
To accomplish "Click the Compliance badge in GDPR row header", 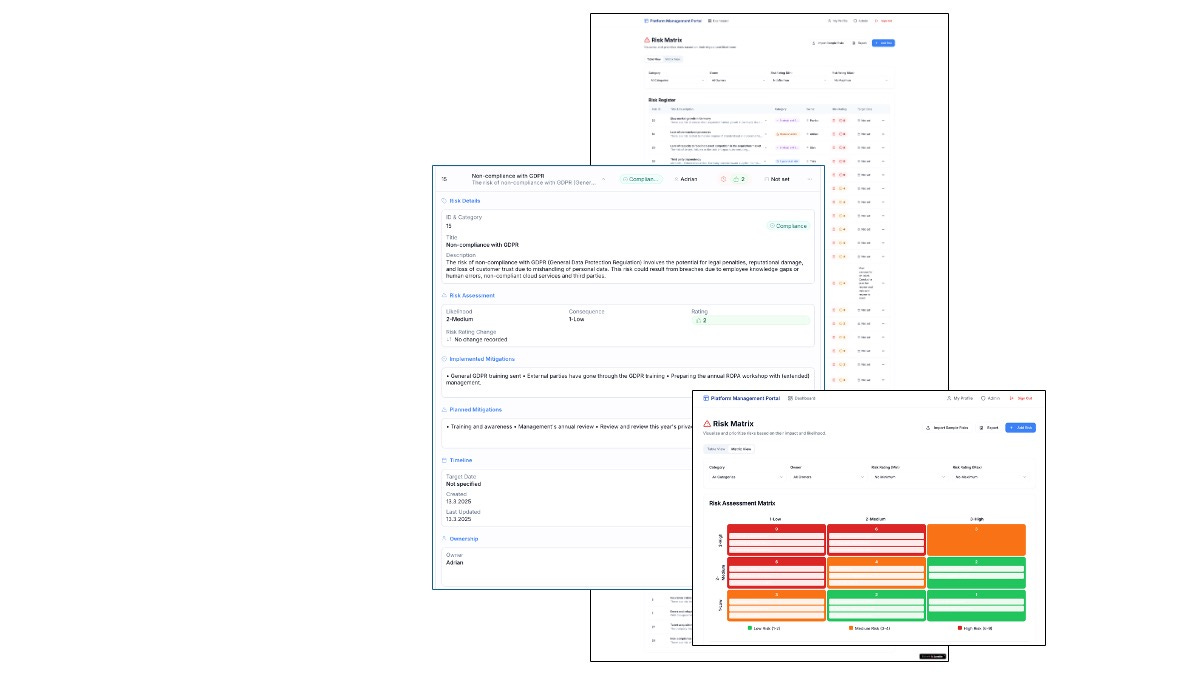I will pos(641,179).
